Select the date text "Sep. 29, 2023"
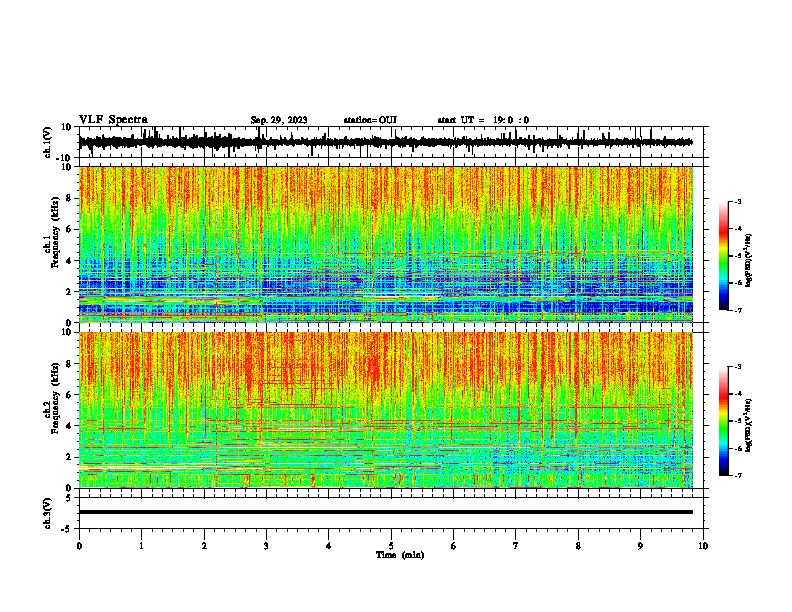The width and height of the screenshot is (792, 612). (x=279, y=120)
